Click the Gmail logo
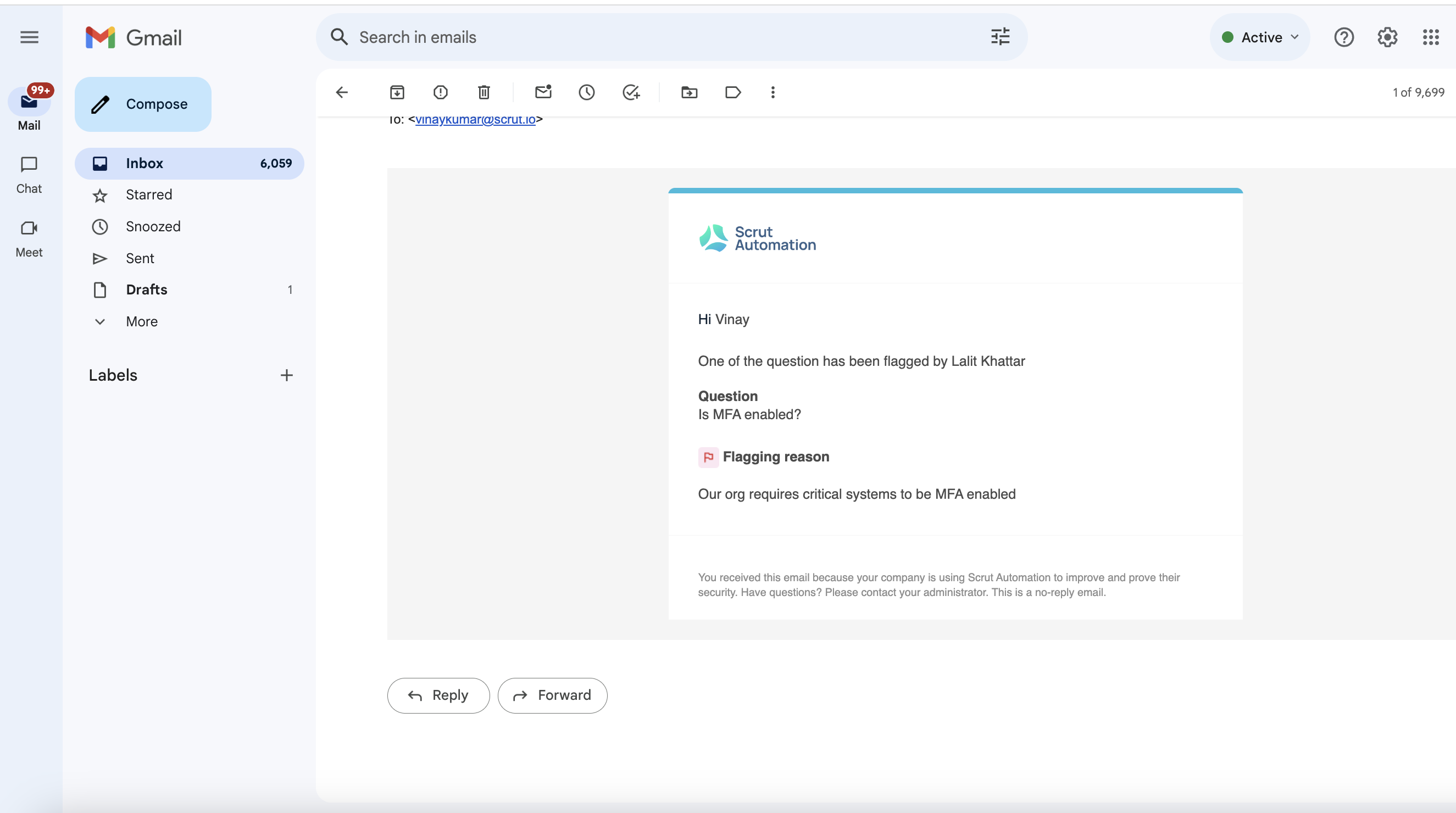The image size is (1456, 813). (134, 37)
